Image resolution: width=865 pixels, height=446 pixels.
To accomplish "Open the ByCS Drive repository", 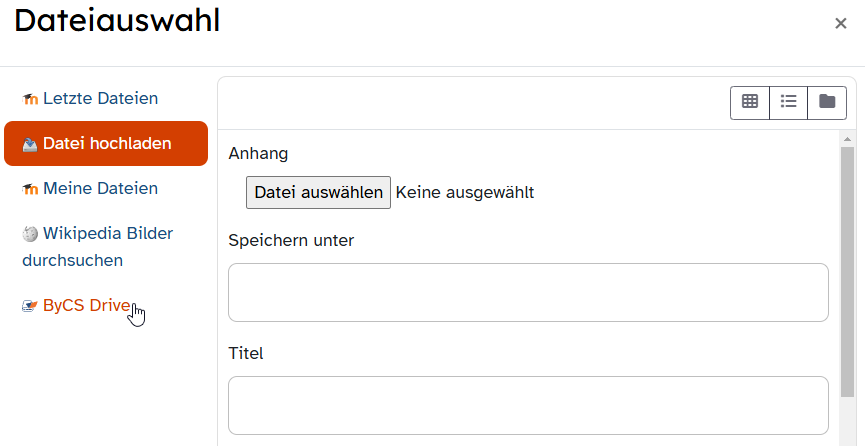I will pos(86,306).
